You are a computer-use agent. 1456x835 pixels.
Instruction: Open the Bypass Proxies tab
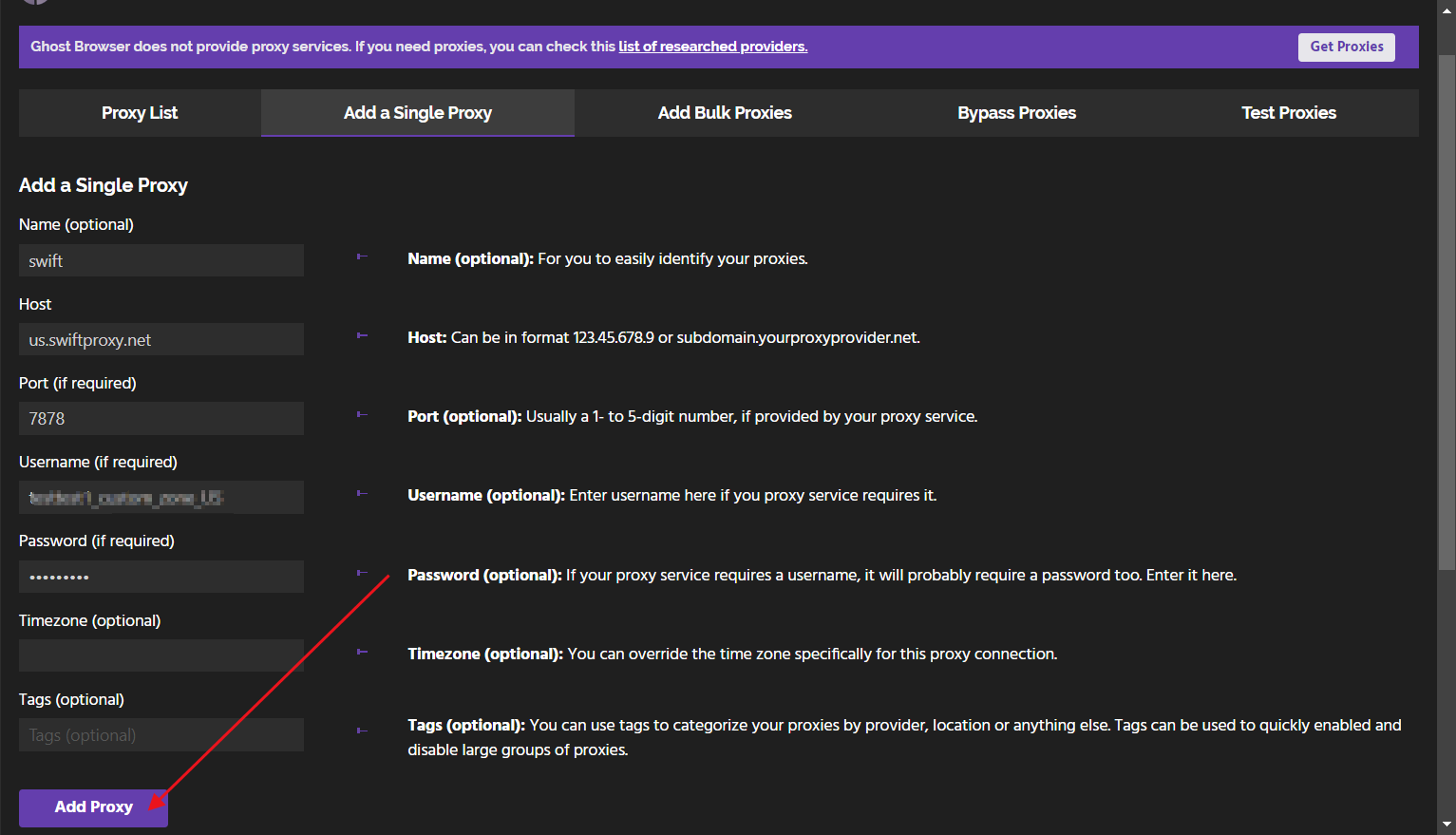(1016, 113)
